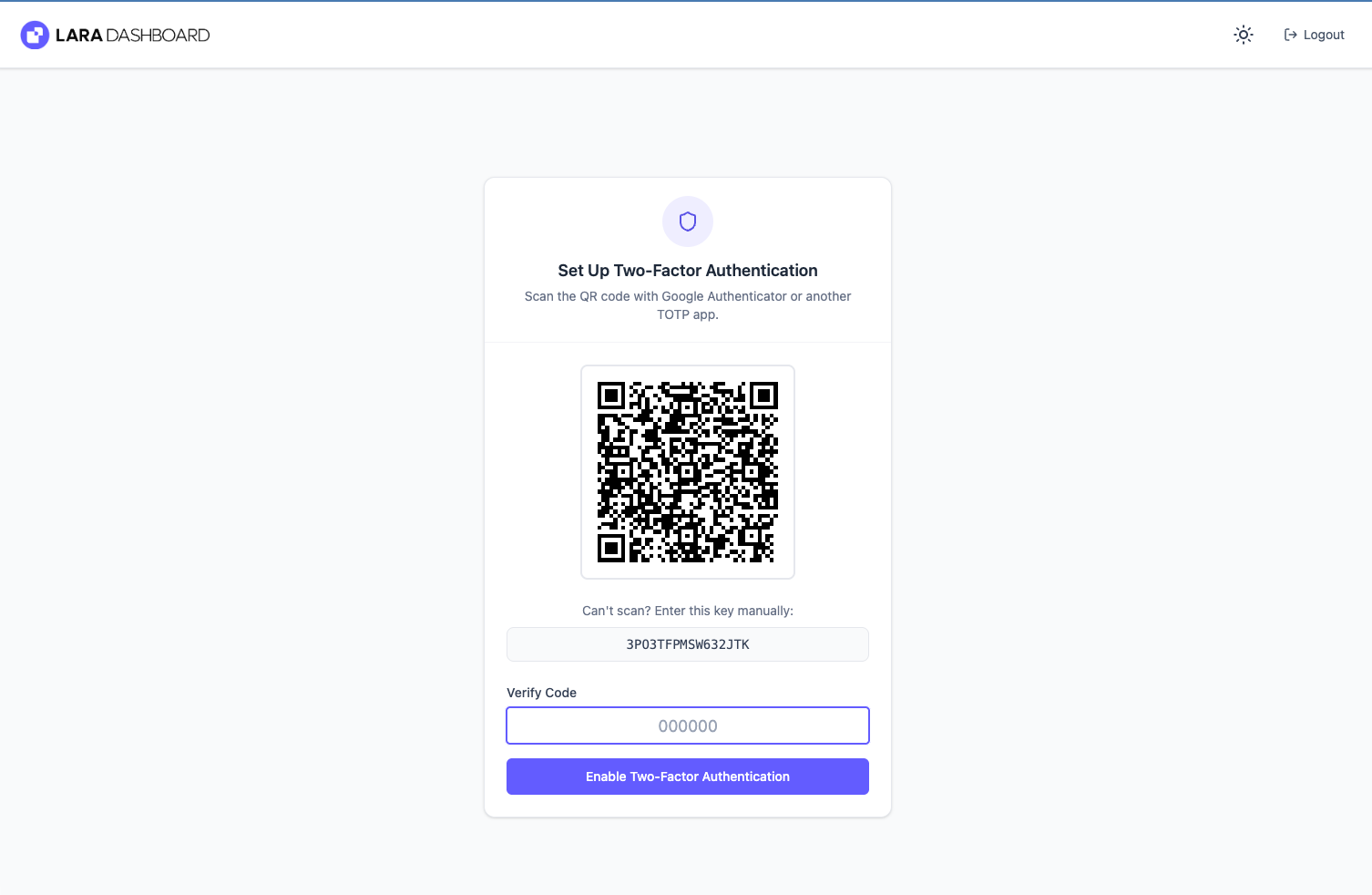Click the Logout text link
This screenshot has width=1372, height=895.
point(1324,35)
